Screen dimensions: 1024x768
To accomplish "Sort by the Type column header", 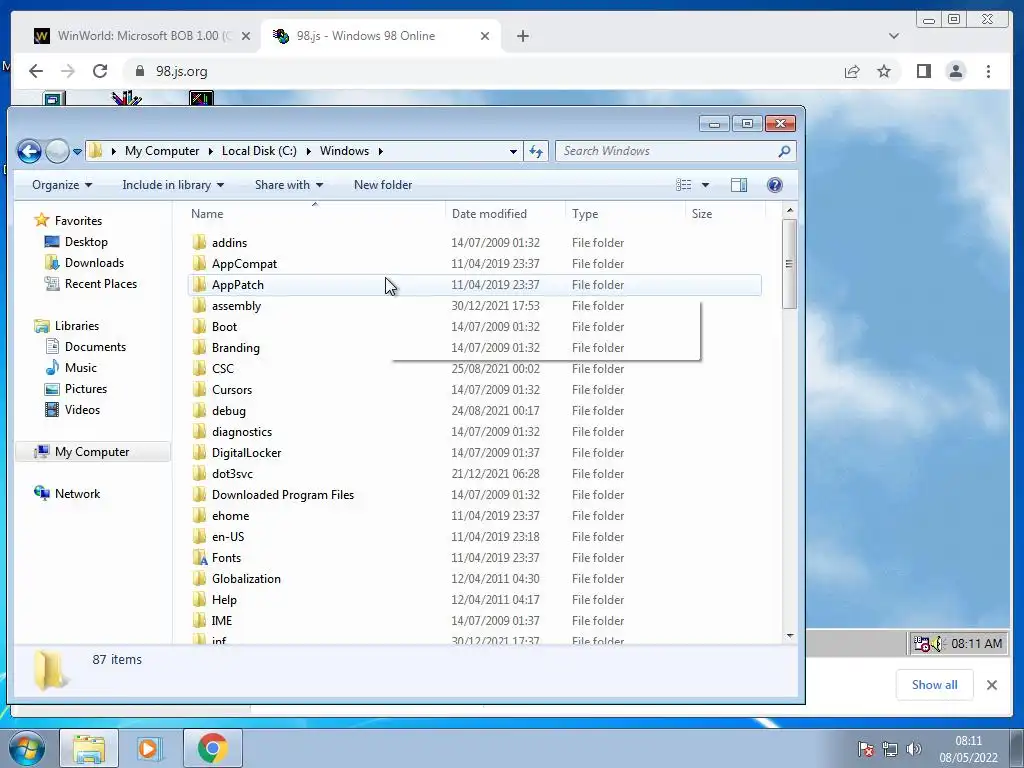I will click(585, 214).
